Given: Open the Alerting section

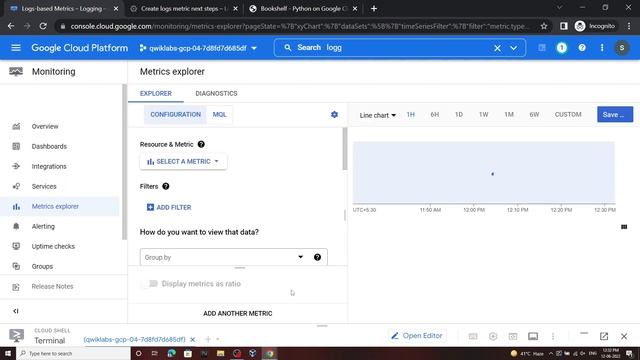Looking at the screenshot, I should (x=43, y=227).
